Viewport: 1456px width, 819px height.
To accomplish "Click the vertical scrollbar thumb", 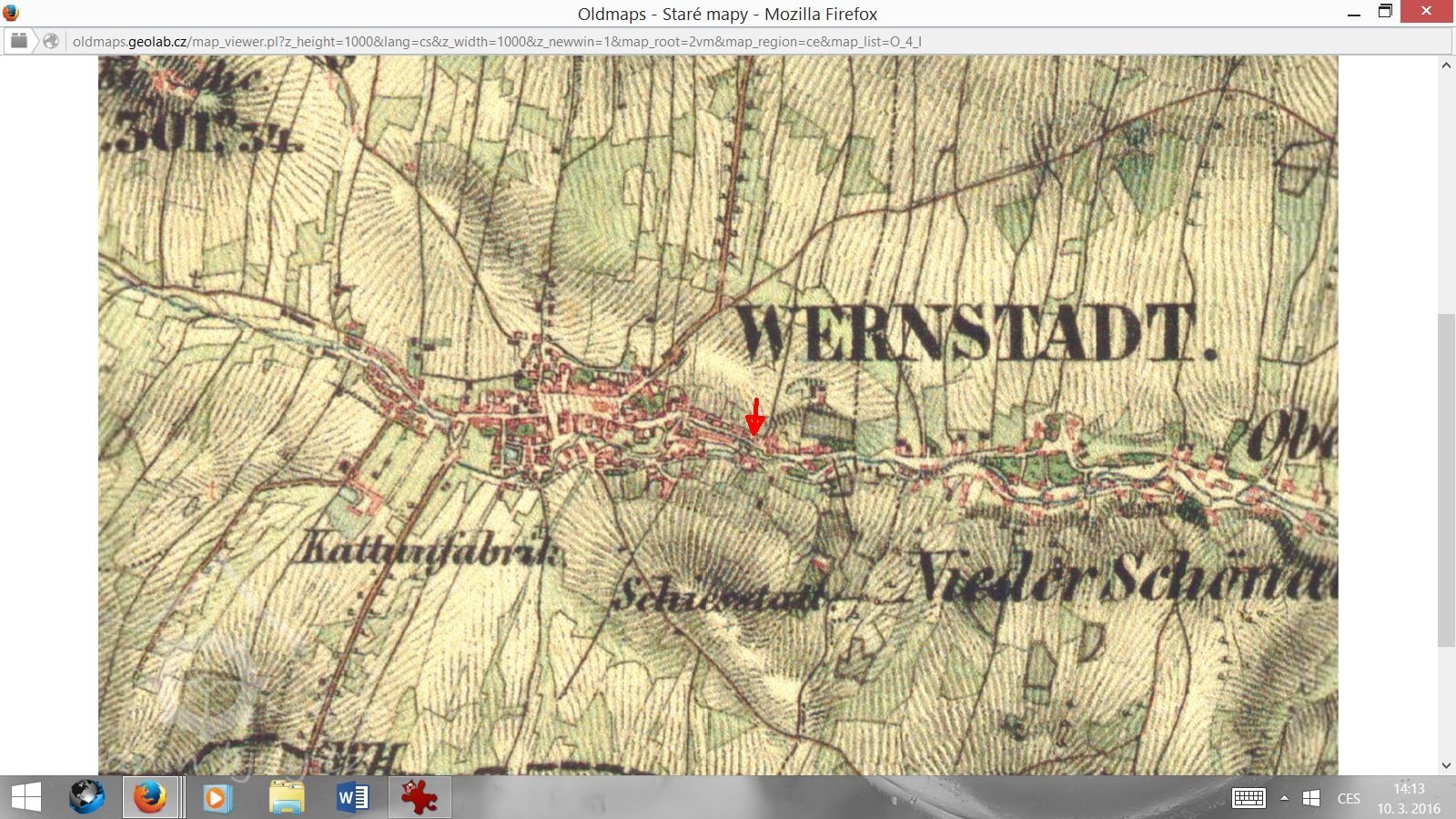I will 1446,480.
